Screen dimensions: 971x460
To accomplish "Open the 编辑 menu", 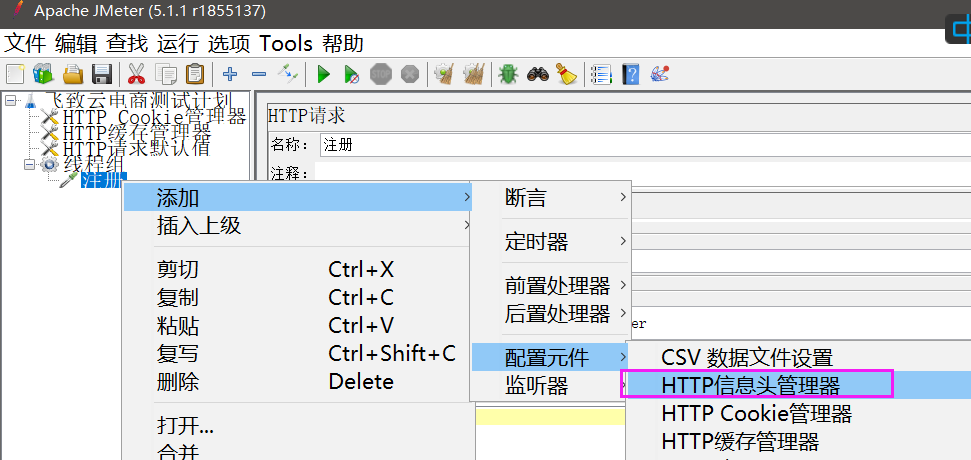I will [x=76, y=44].
